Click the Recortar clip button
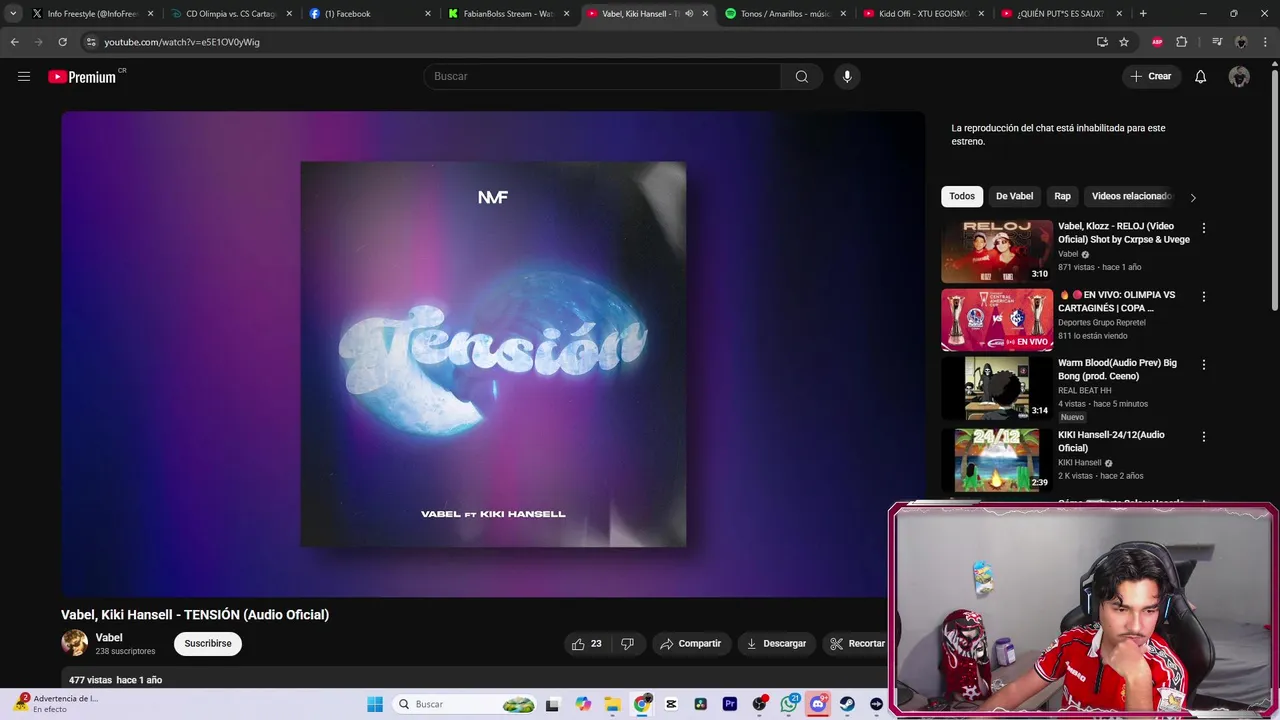Screen dimensions: 1280x720 click(857, 644)
